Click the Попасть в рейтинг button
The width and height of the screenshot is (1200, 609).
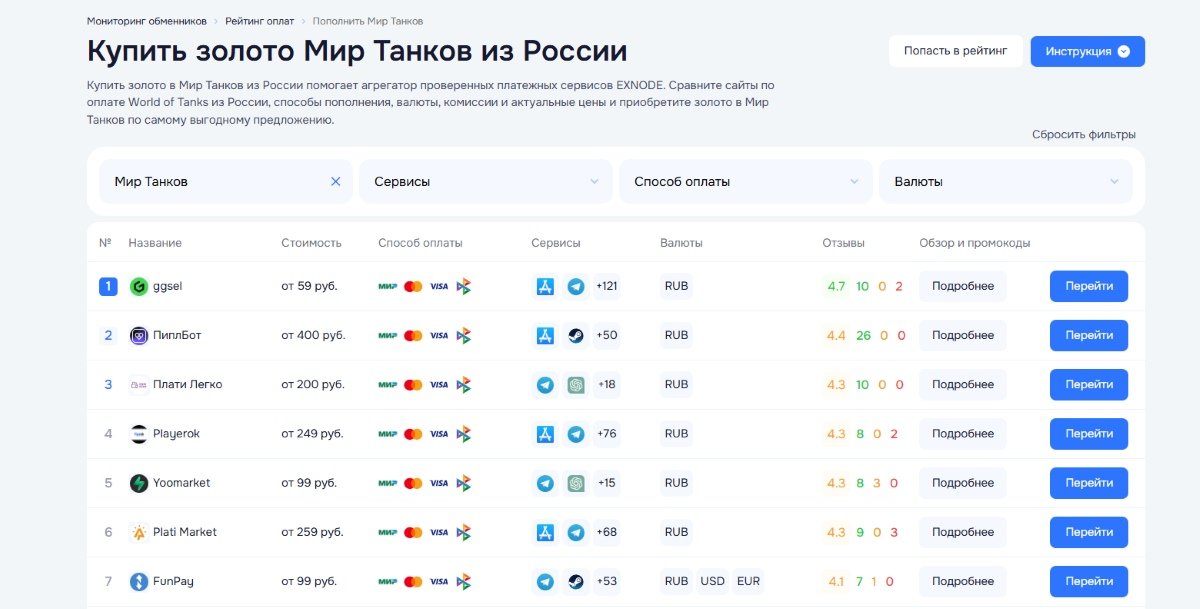click(956, 51)
